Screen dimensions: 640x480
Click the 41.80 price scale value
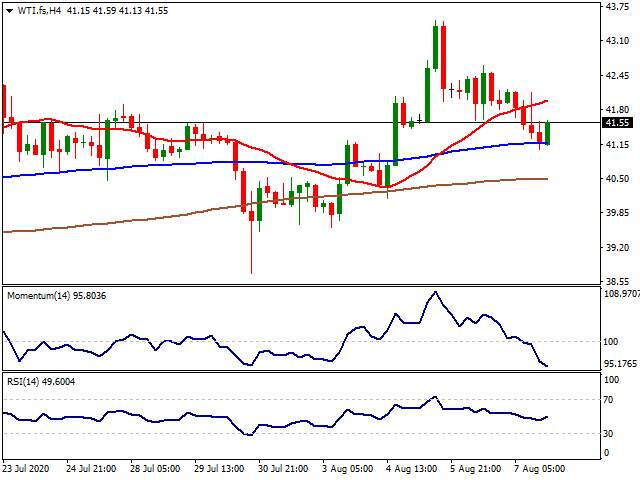[617, 109]
